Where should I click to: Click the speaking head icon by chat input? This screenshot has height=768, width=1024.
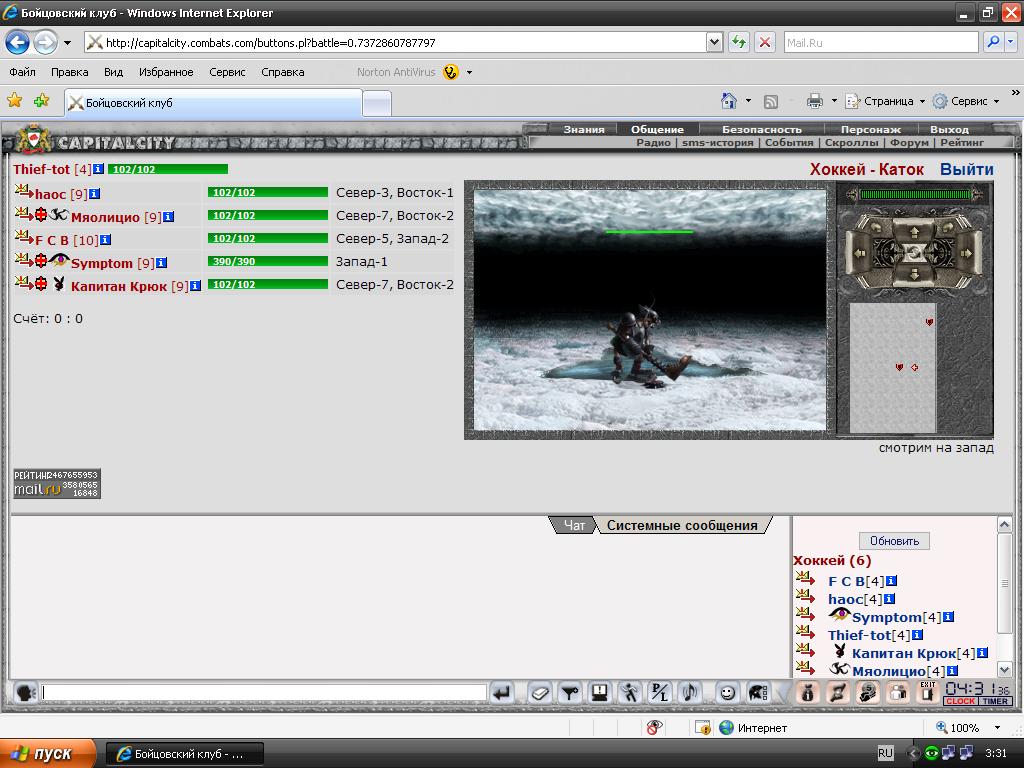point(25,692)
